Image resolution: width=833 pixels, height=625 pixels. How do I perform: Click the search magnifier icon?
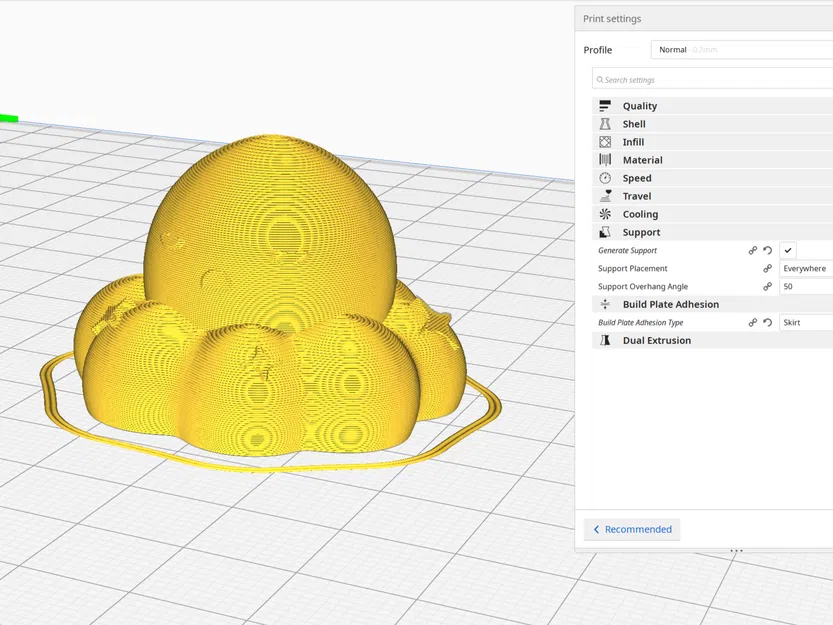pyautogui.click(x=600, y=80)
